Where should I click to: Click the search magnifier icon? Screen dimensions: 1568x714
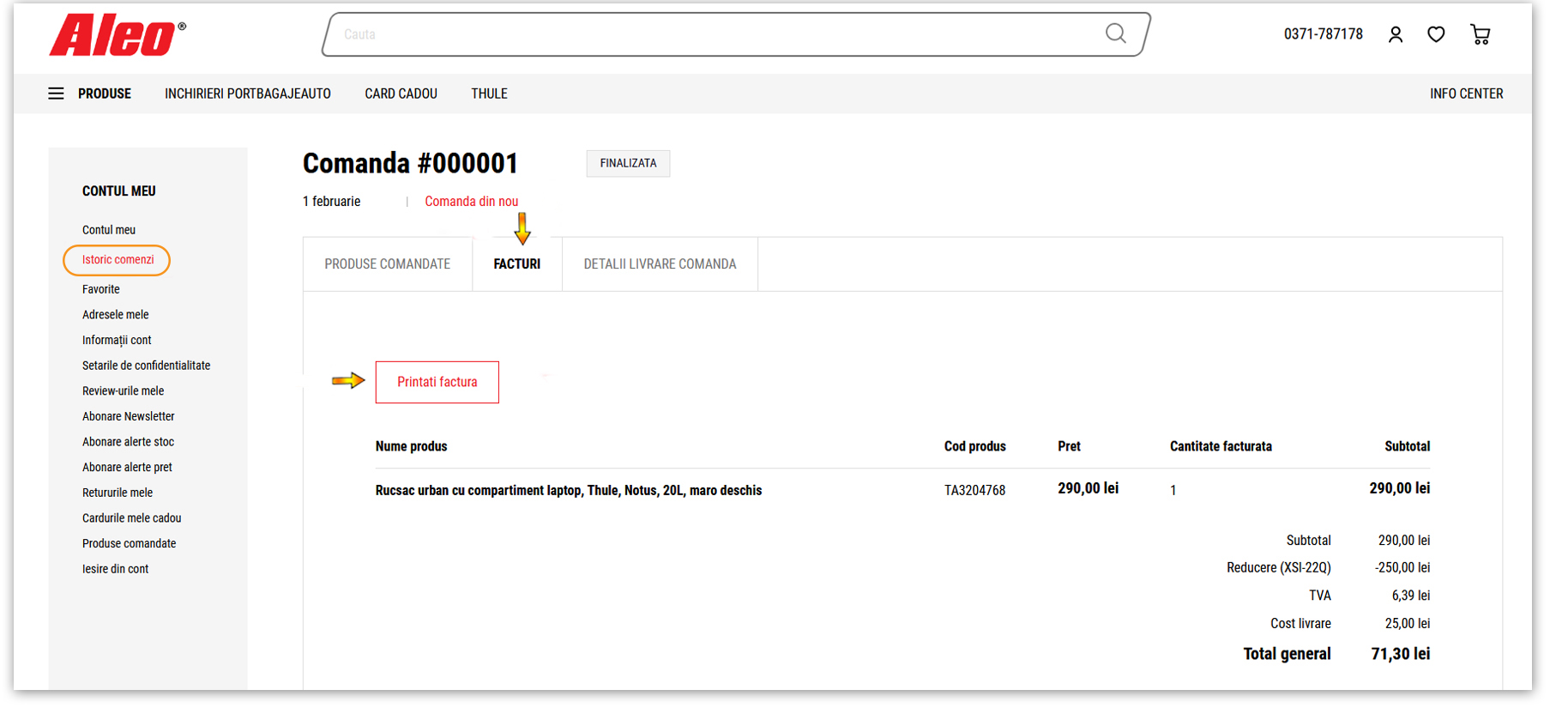(1115, 33)
